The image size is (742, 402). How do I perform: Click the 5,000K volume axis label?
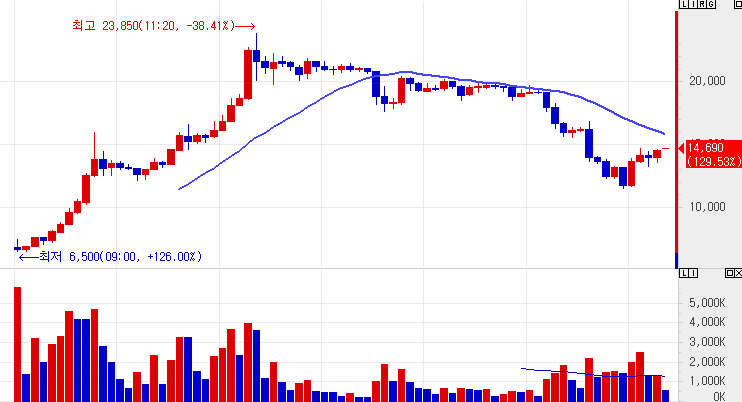707,303
